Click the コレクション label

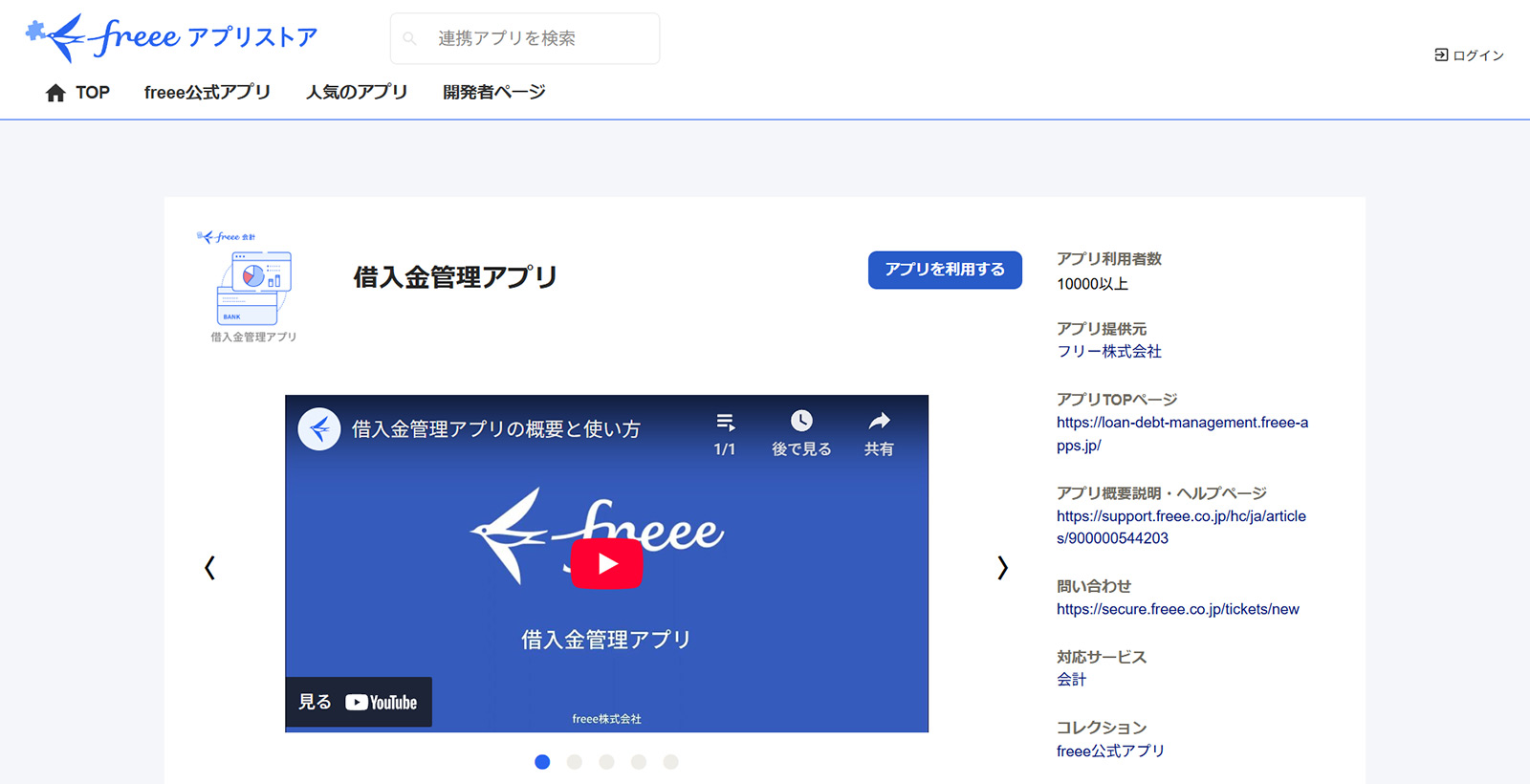(1102, 728)
